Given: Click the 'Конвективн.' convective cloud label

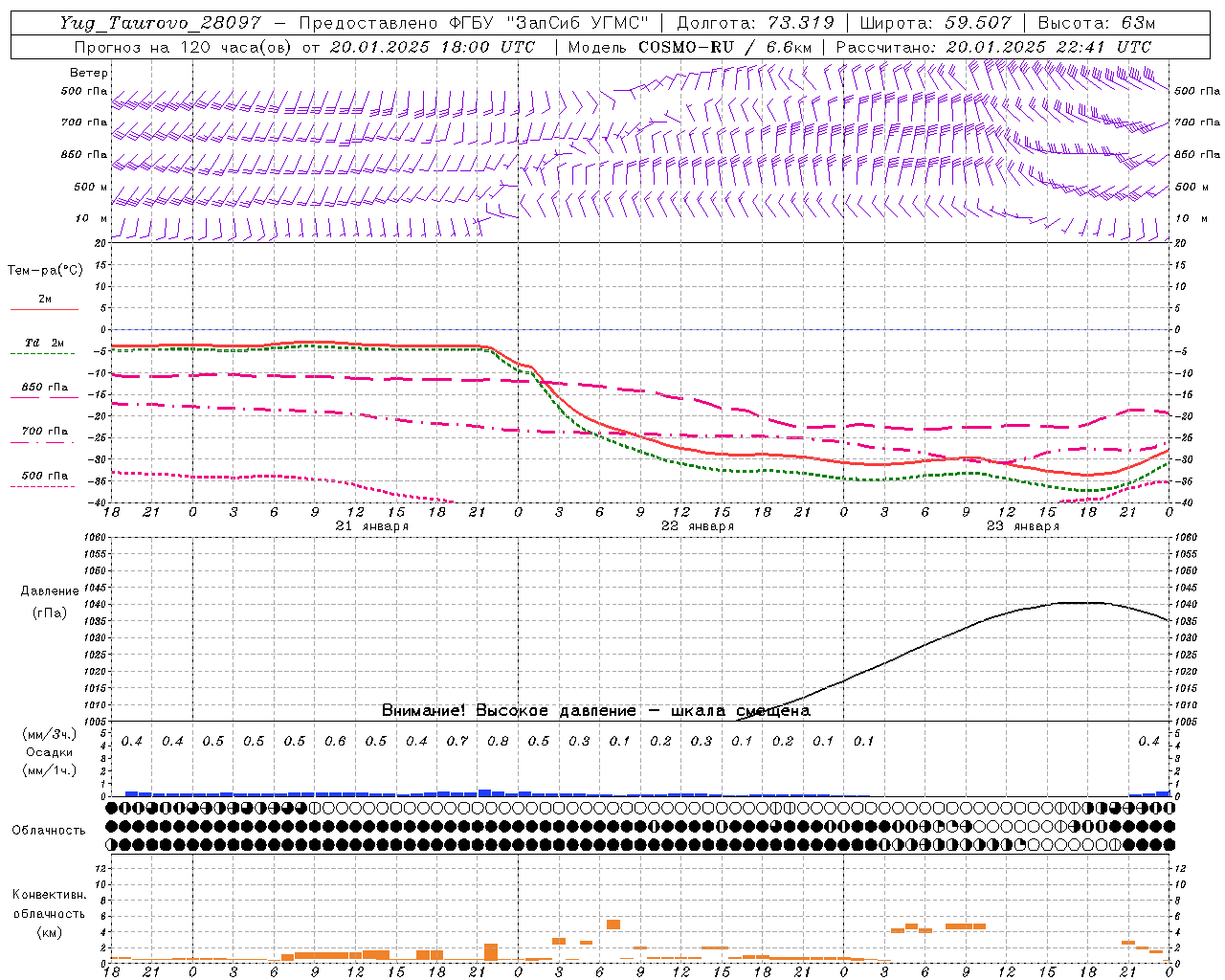Looking at the screenshot, I should click(49, 895).
